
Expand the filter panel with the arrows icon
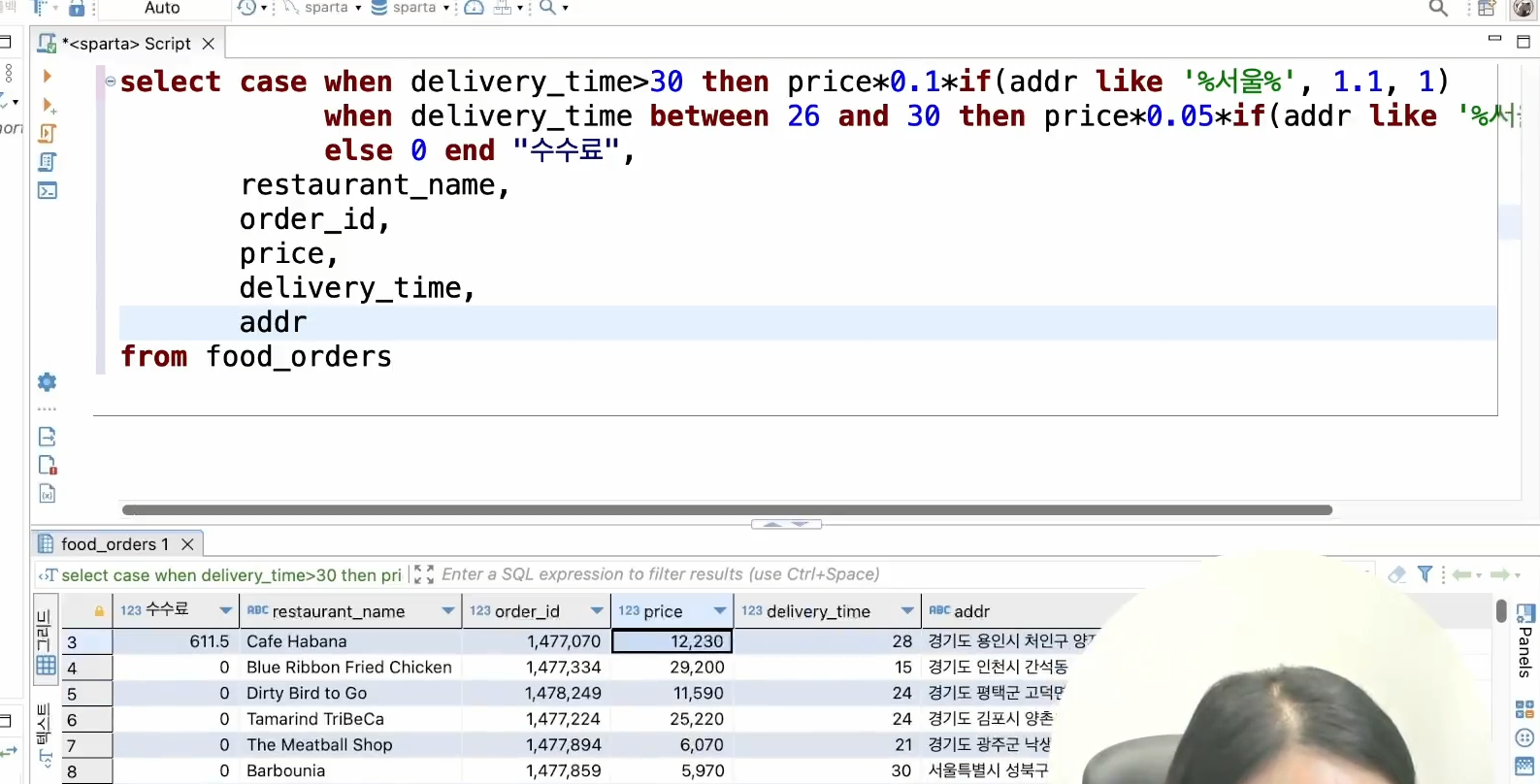coord(423,574)
